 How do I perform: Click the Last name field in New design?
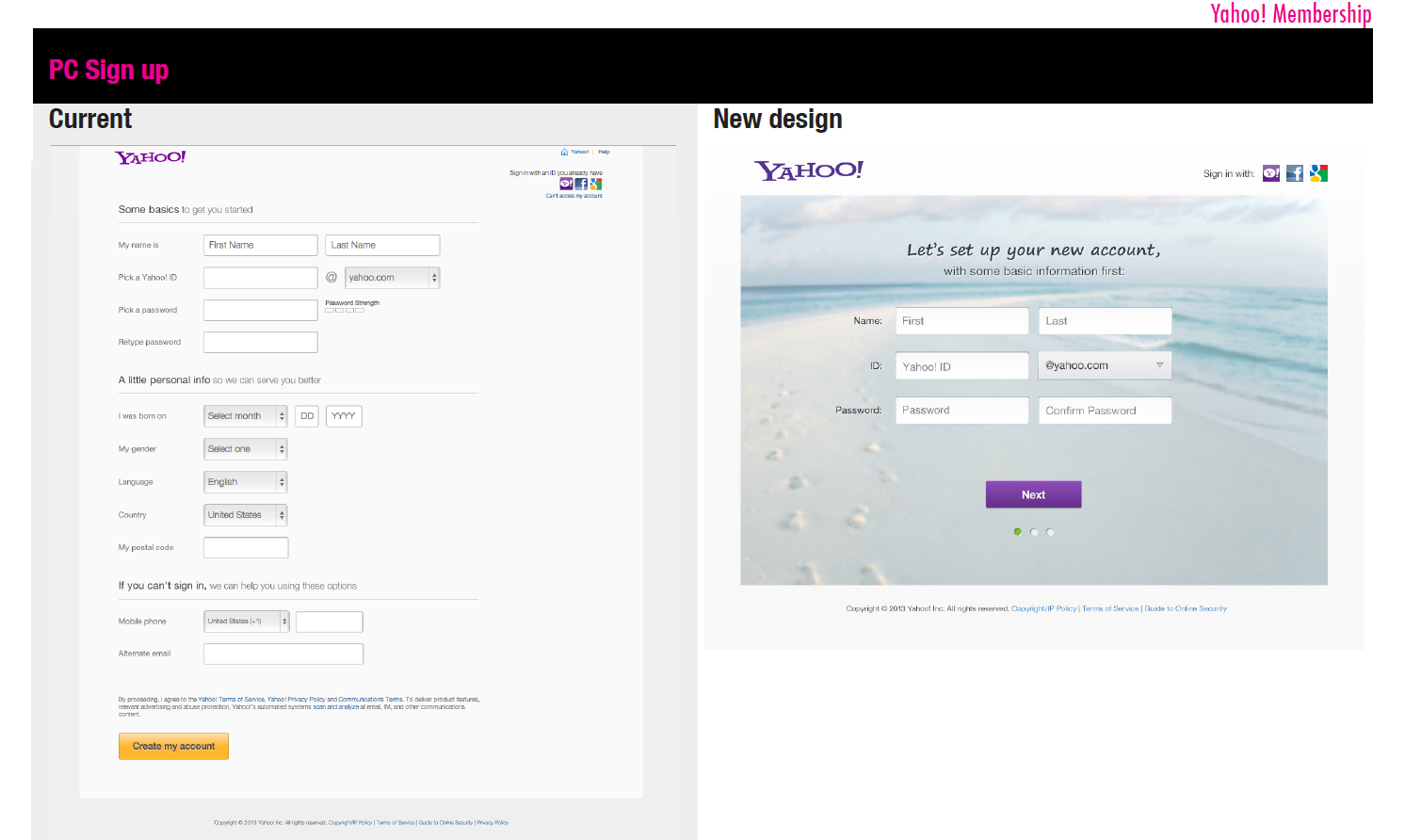coord(1106,321)
